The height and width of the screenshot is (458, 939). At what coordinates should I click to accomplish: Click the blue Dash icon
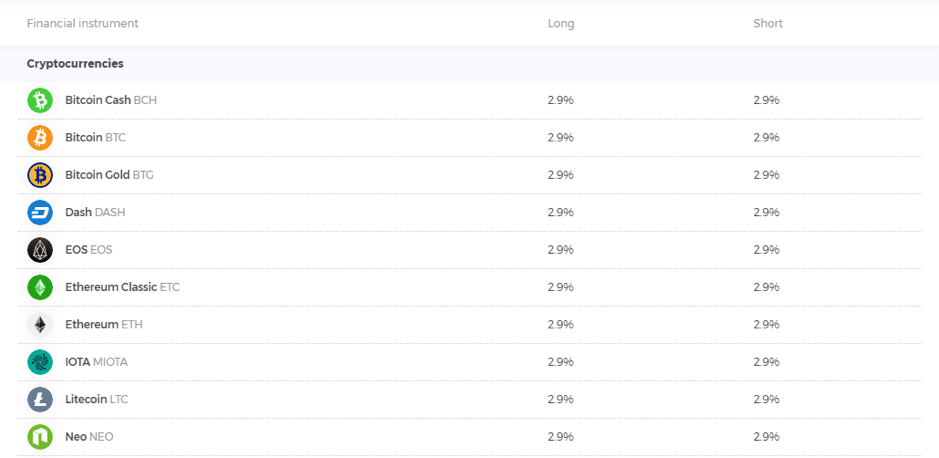pyautogui.click(x=40, y=213)
